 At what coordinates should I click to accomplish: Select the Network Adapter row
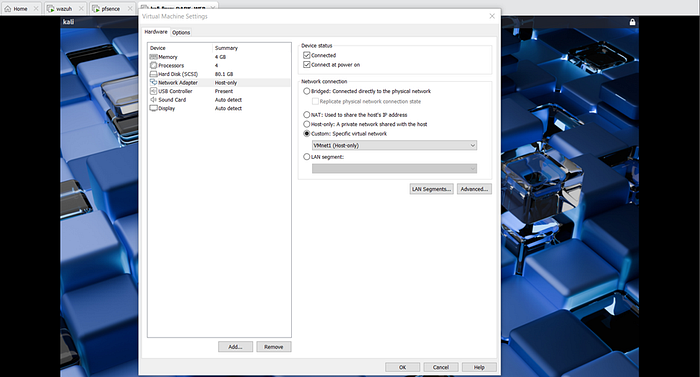(x=219, y=83)
